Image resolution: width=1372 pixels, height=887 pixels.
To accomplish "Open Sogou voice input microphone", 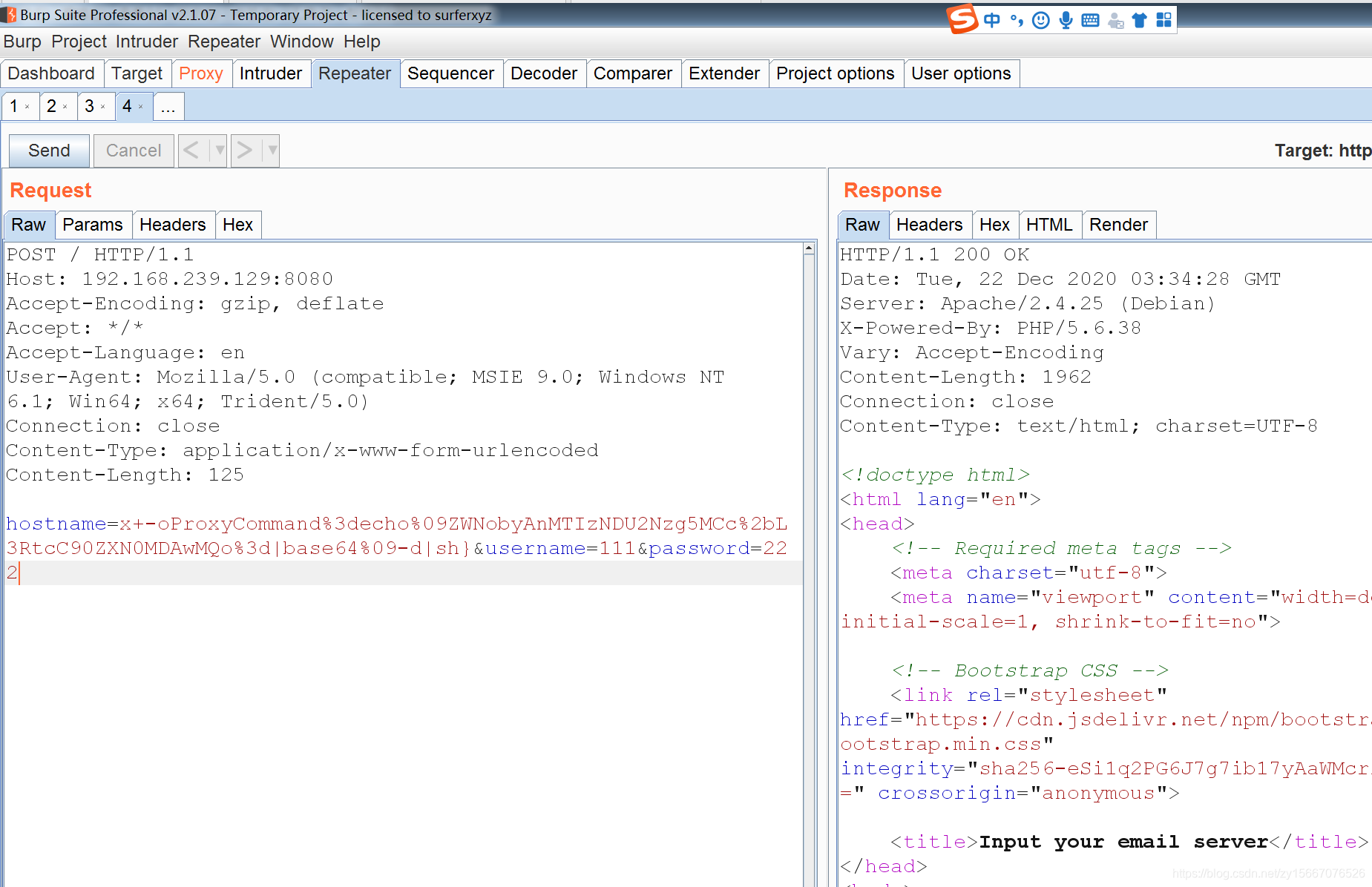I will click(x=1066, y=19).
